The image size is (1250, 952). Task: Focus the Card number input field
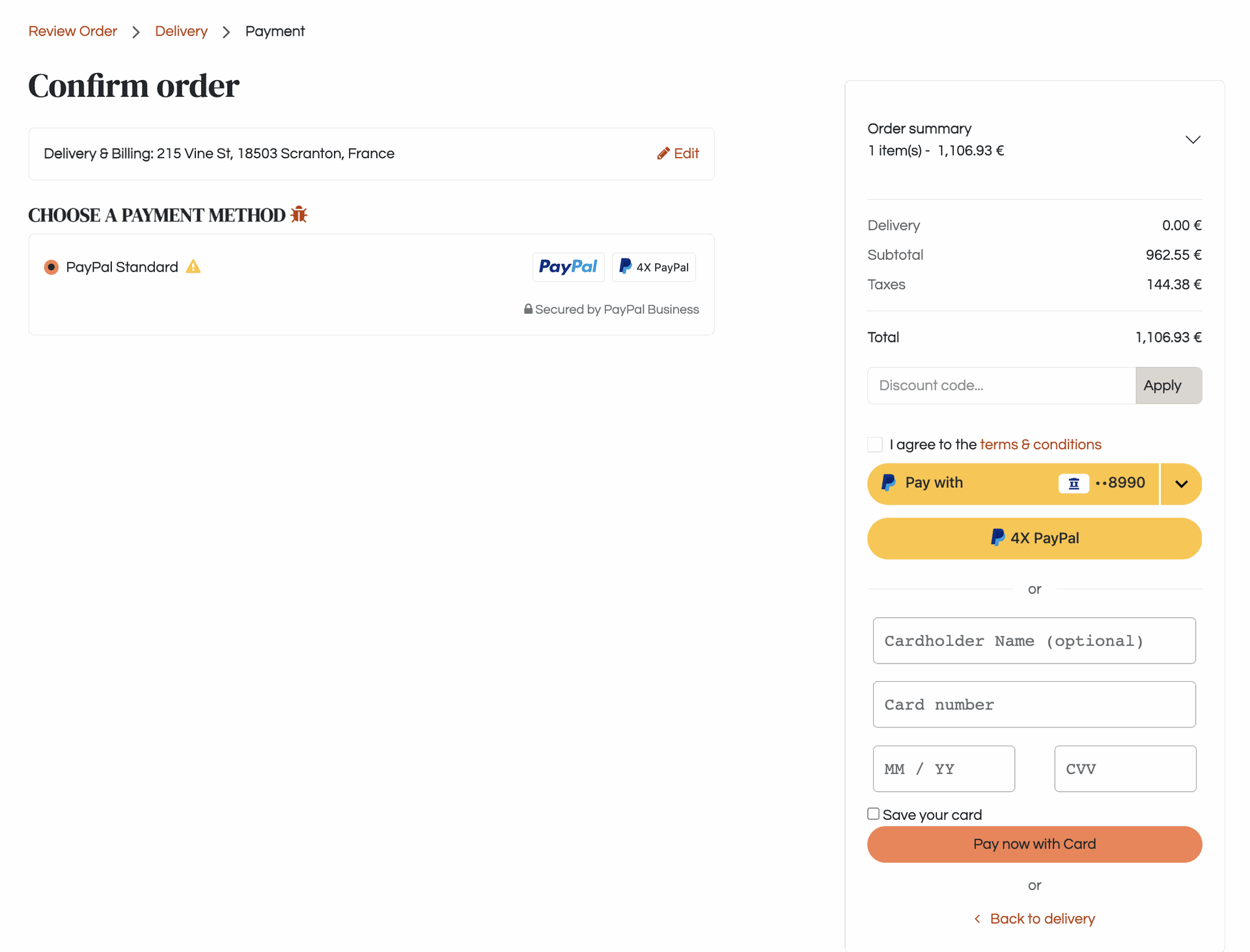pyautogui.click(x=1034, y=705)
